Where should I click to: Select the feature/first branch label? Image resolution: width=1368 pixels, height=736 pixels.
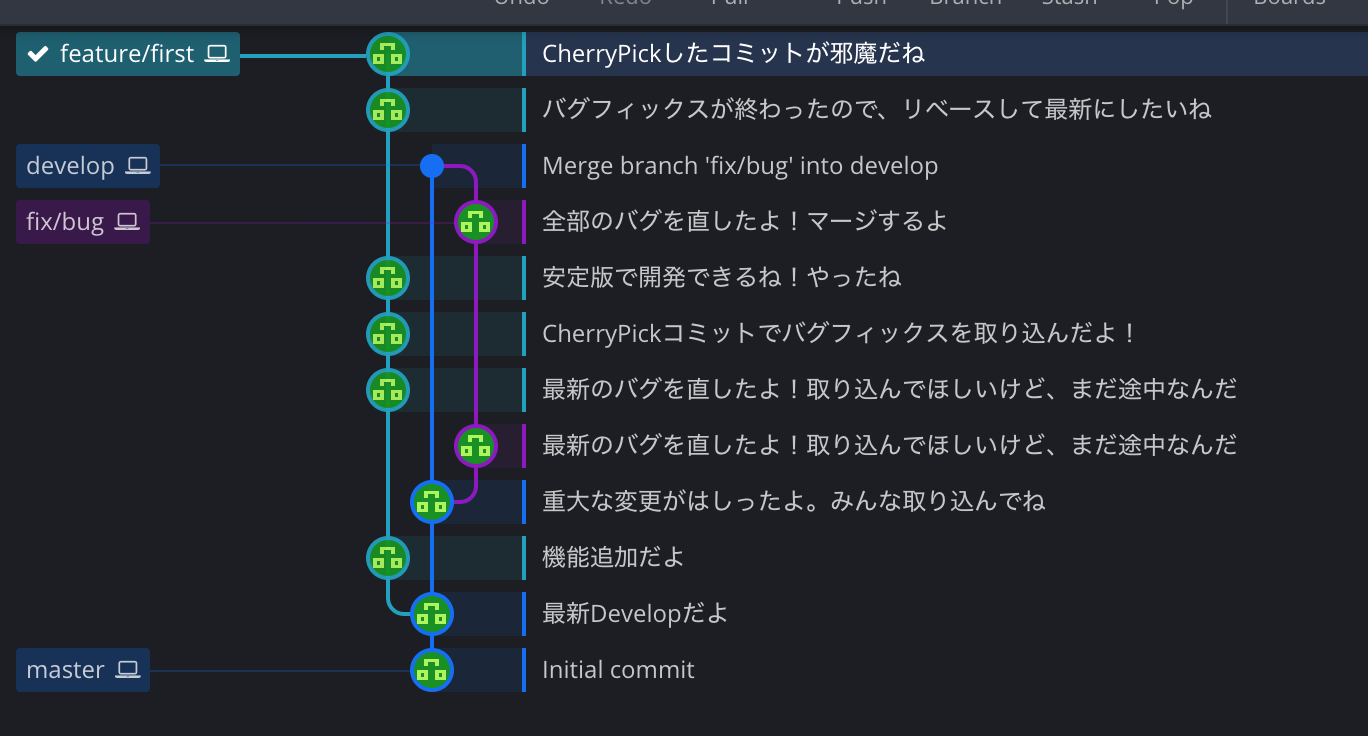(x=128, y=54)
